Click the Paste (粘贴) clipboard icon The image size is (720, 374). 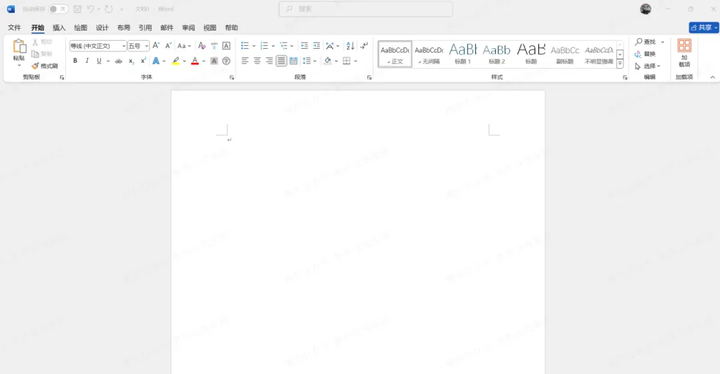coord(19,47)
